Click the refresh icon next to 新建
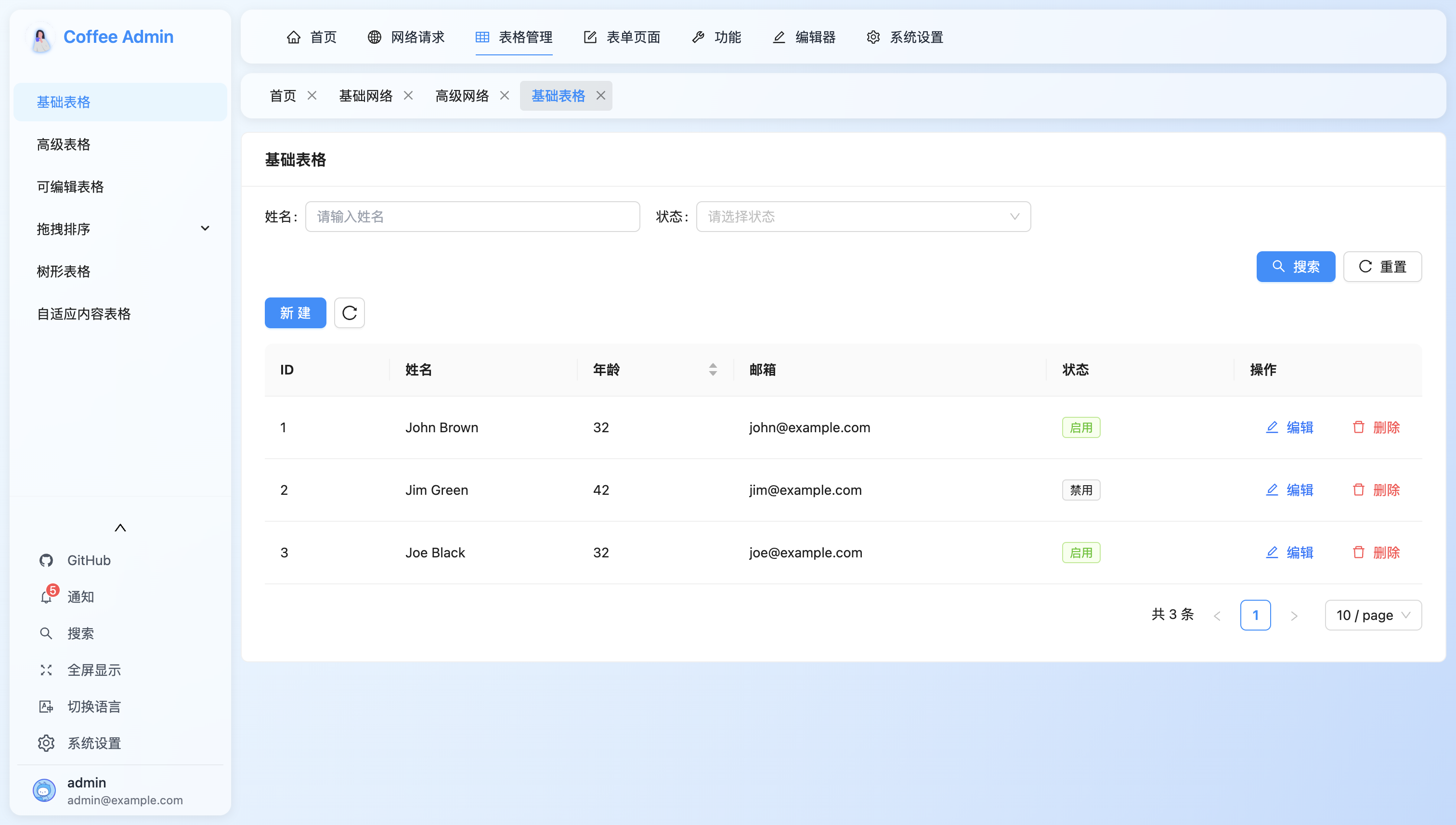The height and width of the screenshot is (825, 1456). click(349, 313)
